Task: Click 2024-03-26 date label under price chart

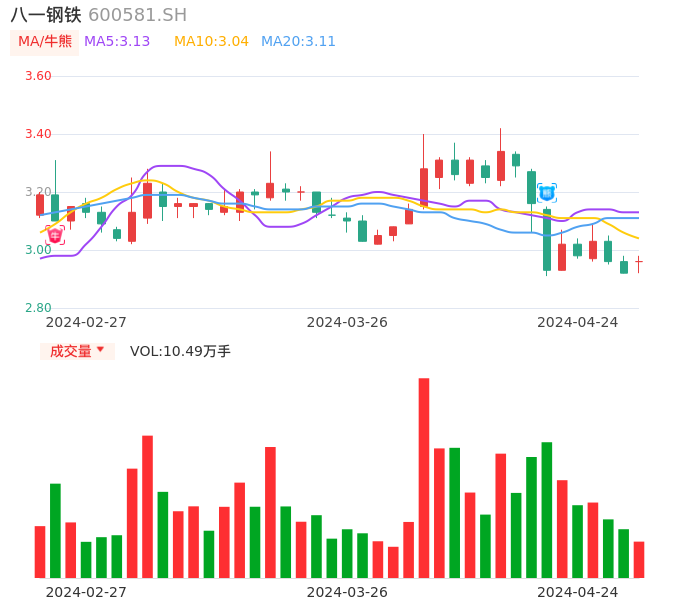Action: point(347,322)
